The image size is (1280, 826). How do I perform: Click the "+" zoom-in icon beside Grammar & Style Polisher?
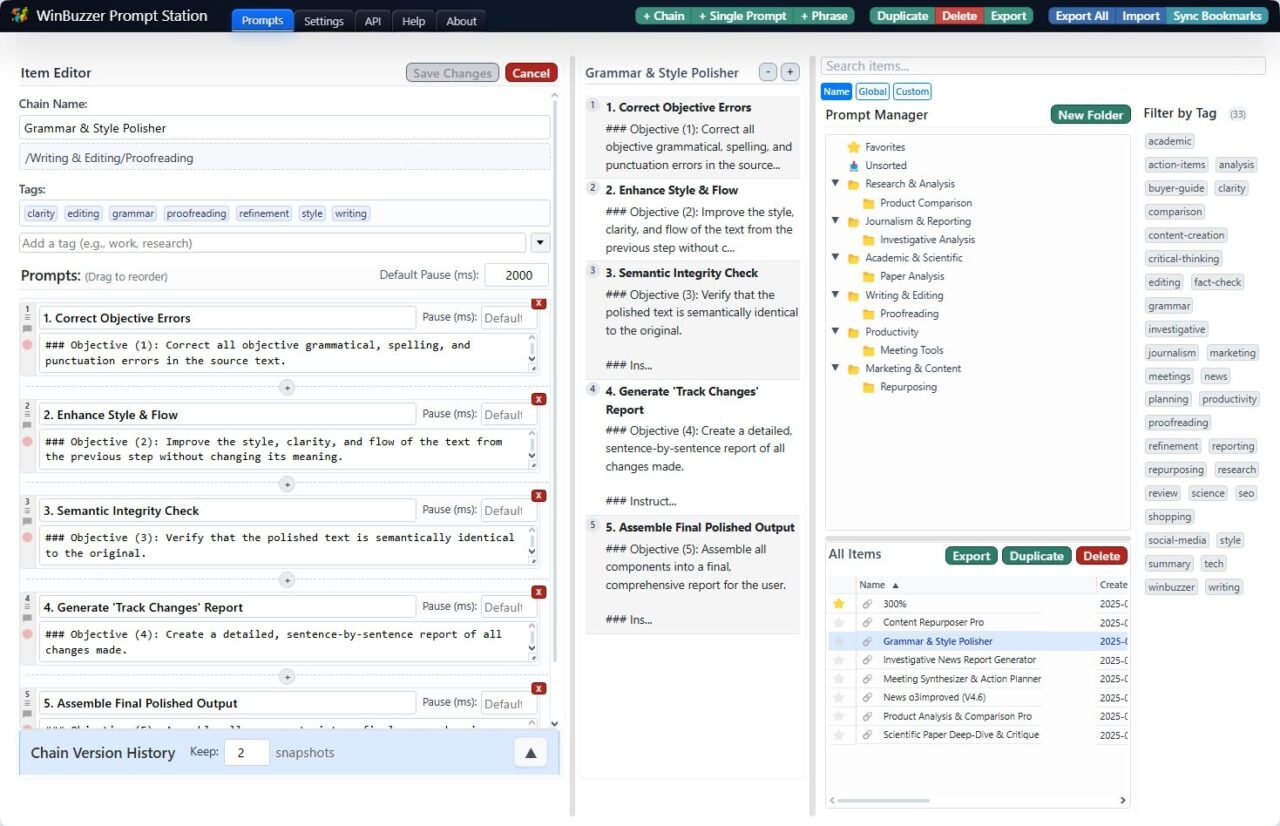(789, 72)
